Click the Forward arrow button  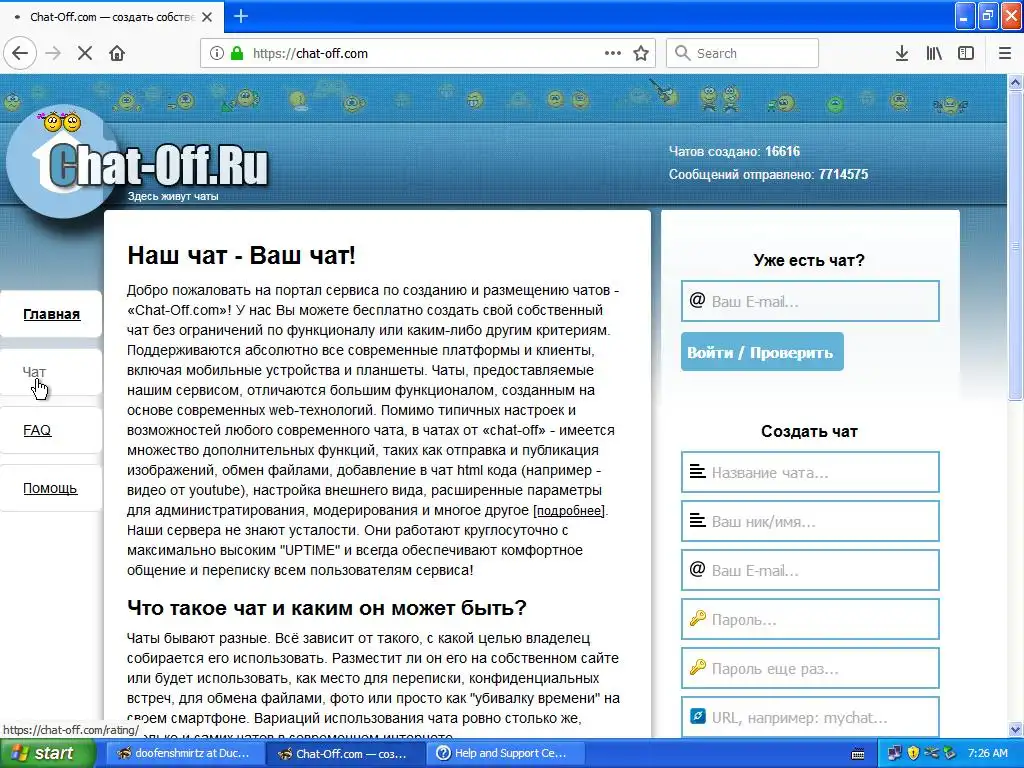pyautogui.click(x=54, y=54)
